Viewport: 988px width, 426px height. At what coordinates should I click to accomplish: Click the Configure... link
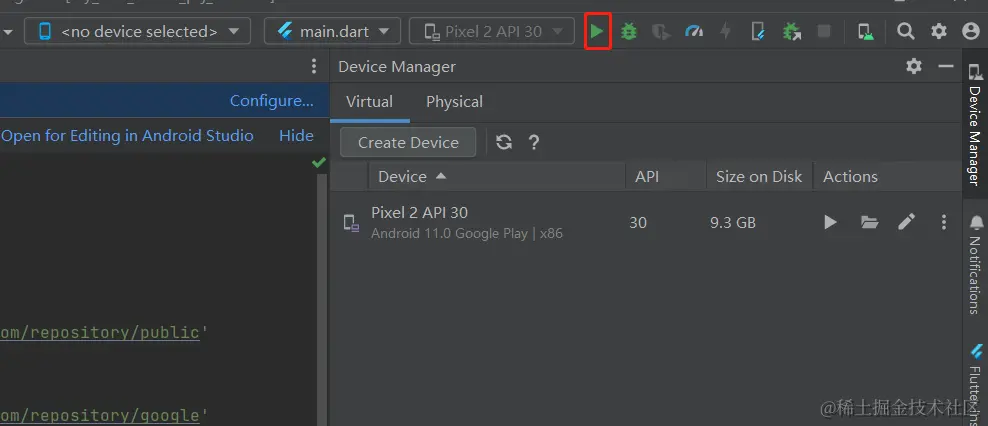click(x=271, y=100)
